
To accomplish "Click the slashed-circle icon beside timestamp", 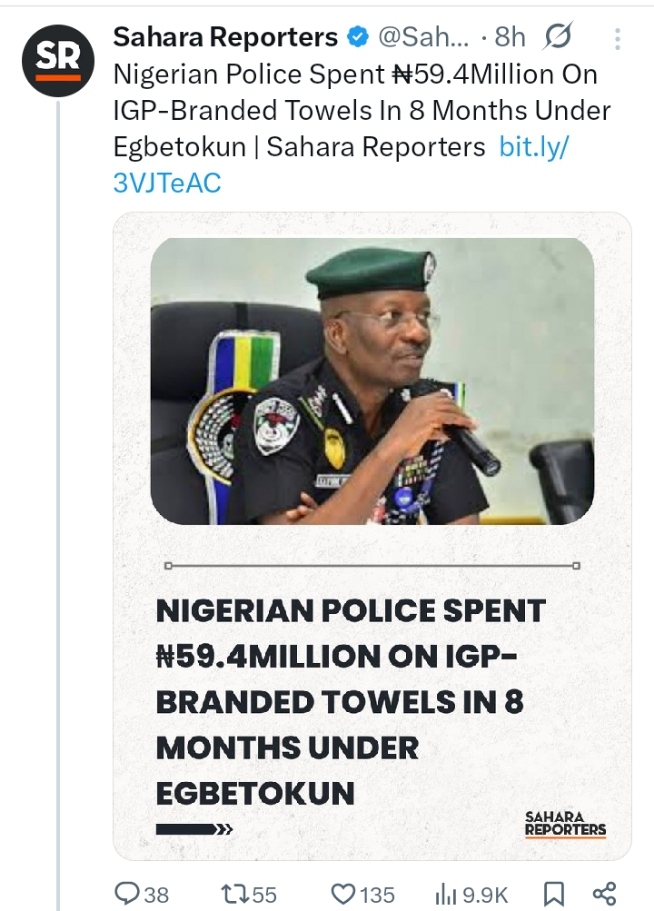I will click(558, 38).
